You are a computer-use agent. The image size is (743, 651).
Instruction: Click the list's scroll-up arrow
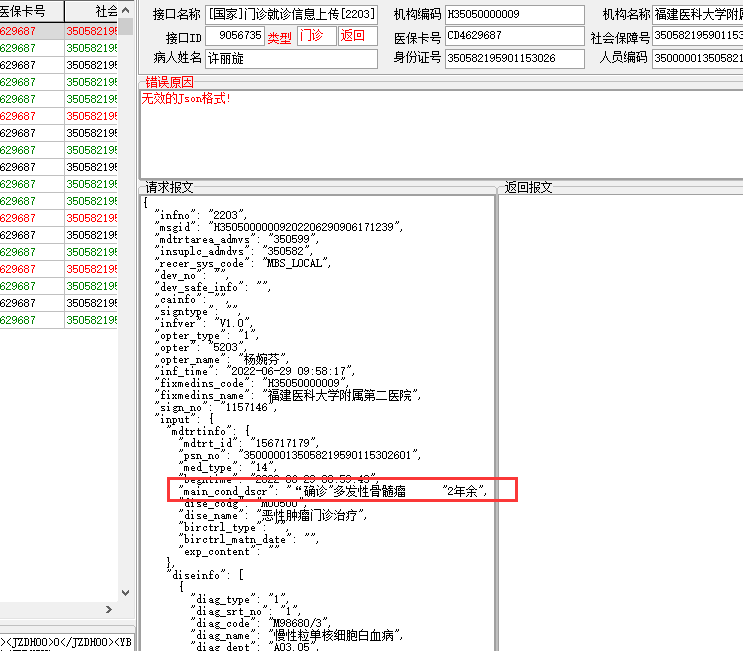click(126, 10)
